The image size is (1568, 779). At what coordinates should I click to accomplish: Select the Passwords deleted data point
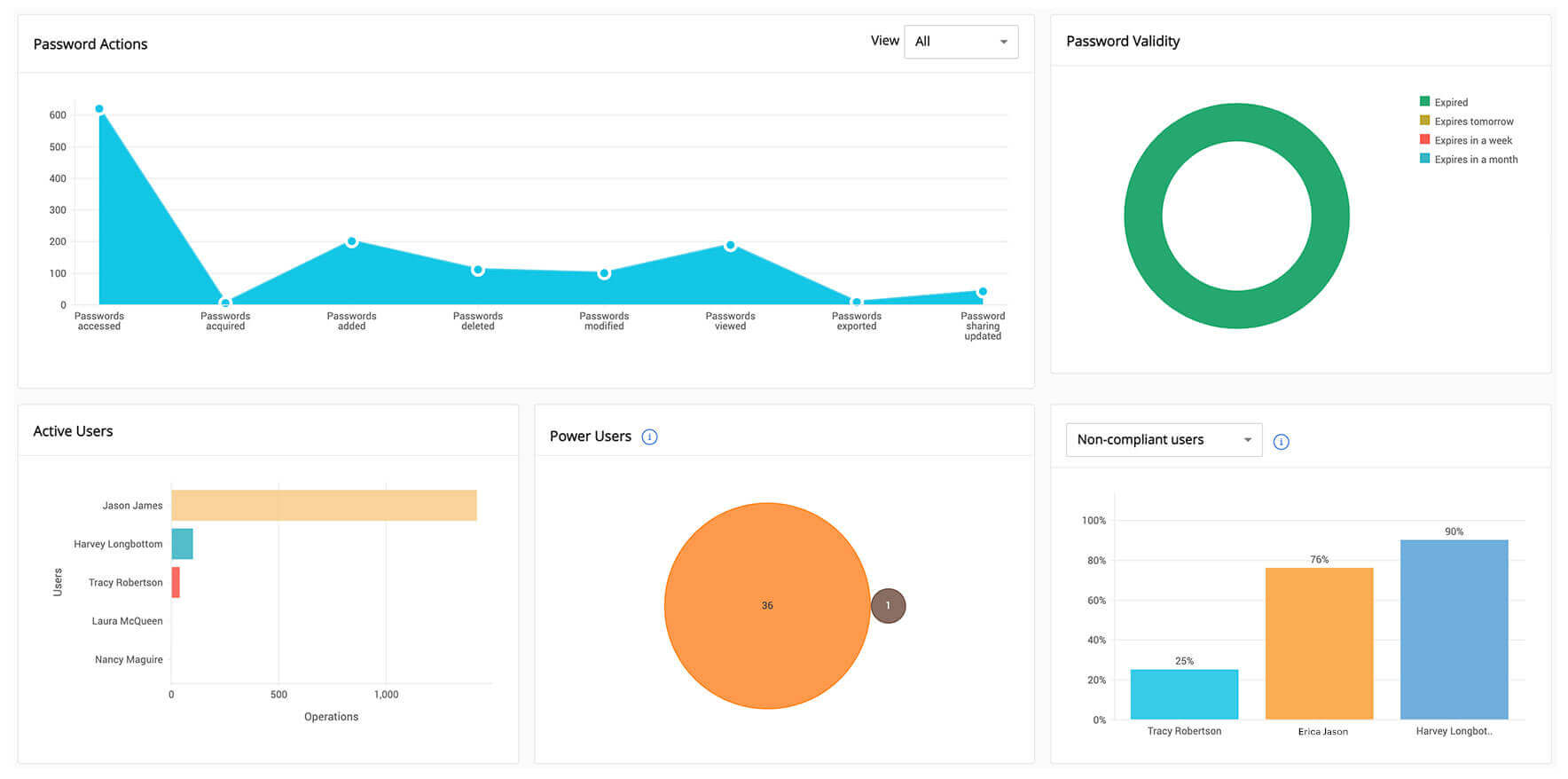(x=478, y=270)
